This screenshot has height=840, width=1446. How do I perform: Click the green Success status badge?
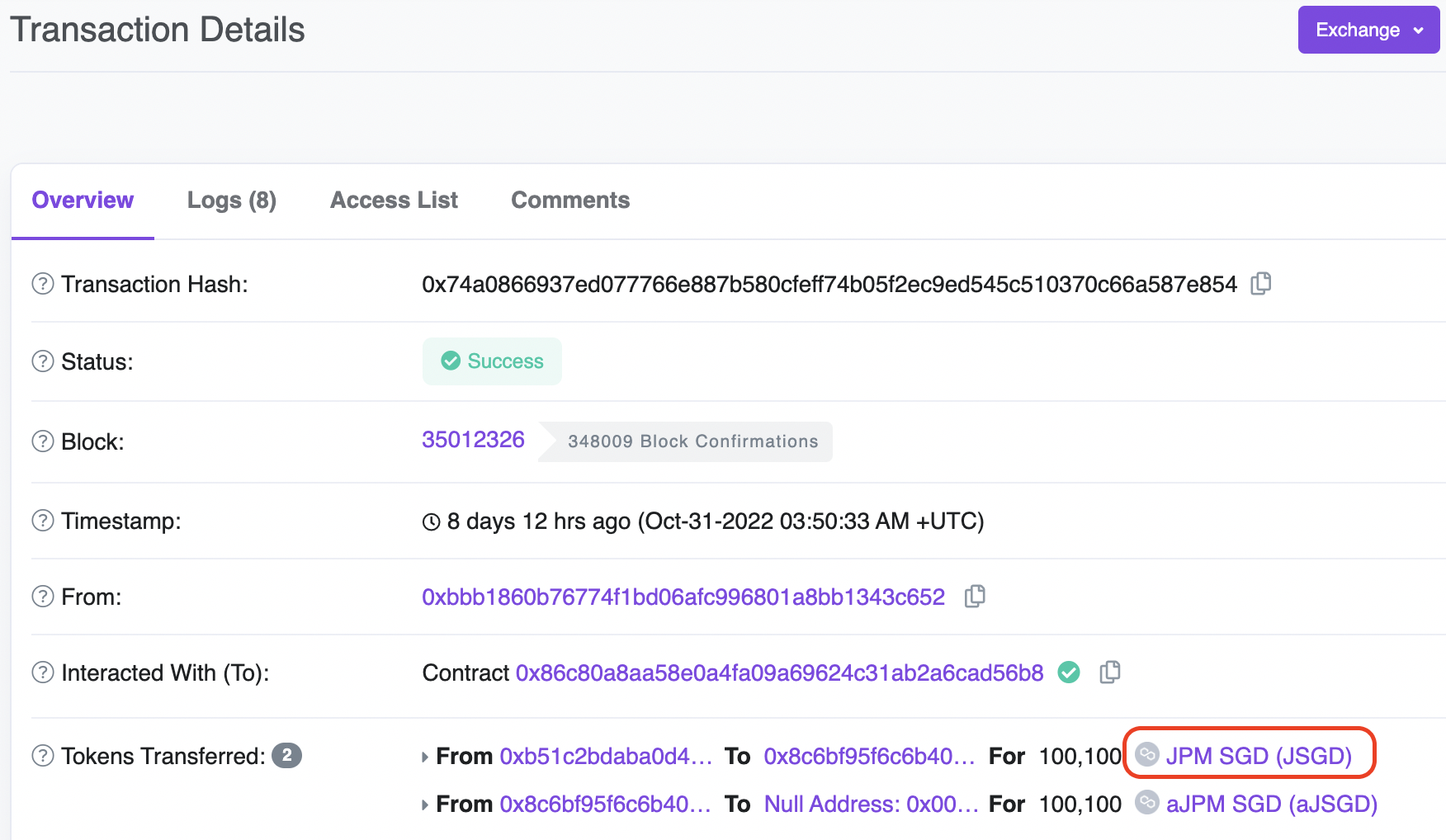(492, 361)
